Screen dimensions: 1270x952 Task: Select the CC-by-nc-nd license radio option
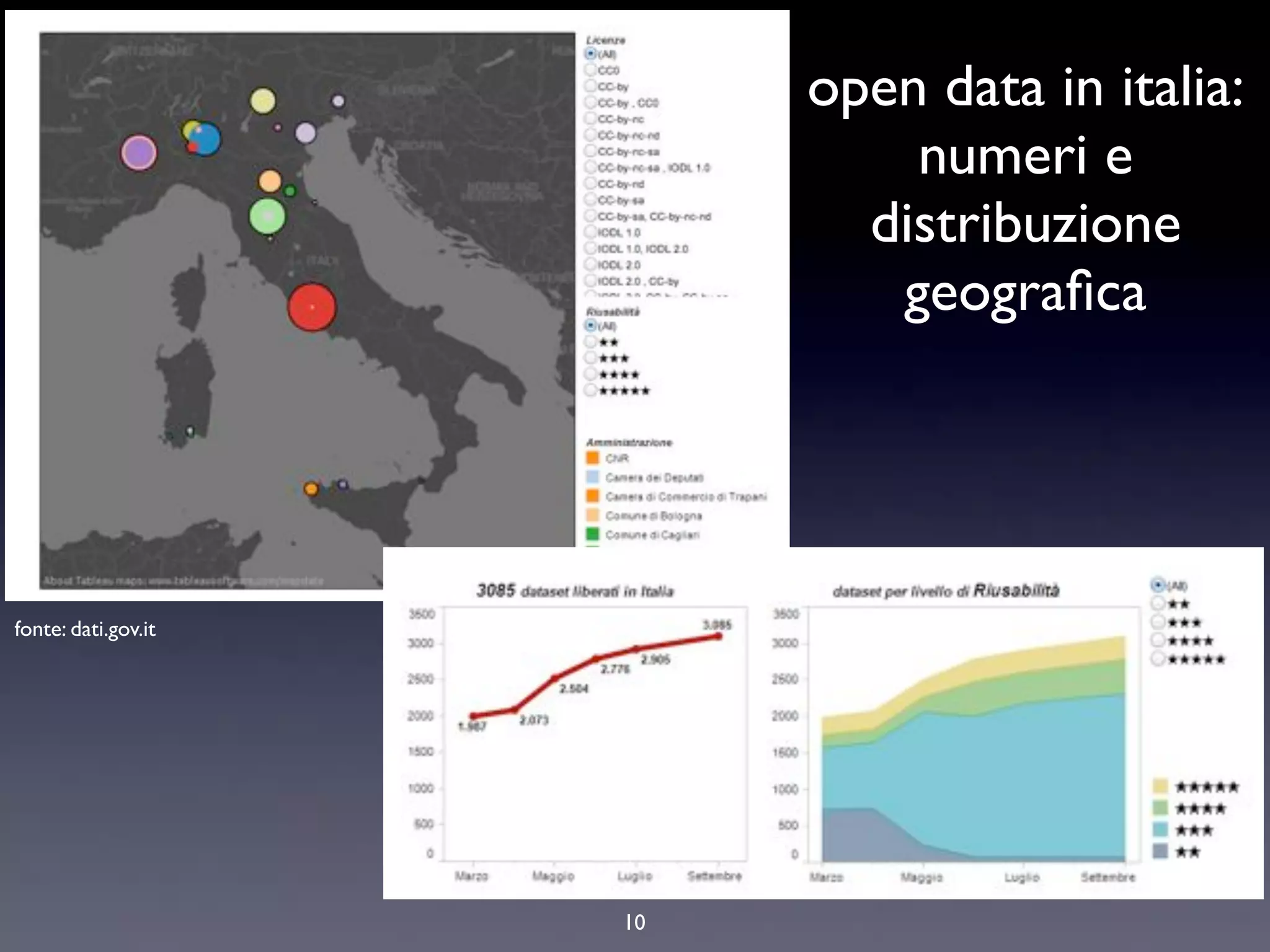coord(591,134)
